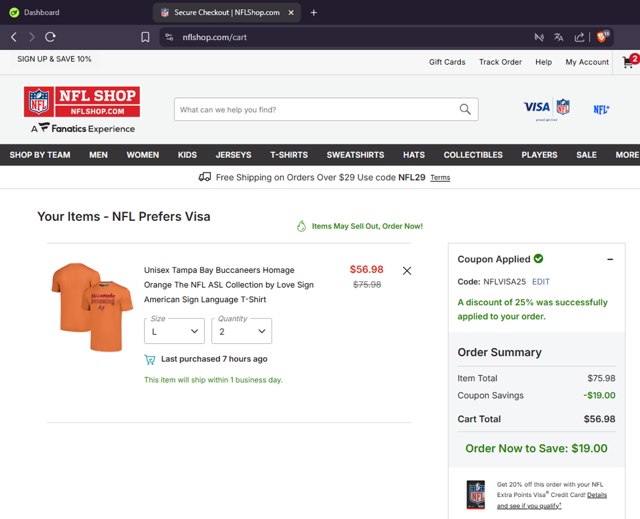Click the NFL Shop logo
Viewport: 640px width, 519px height.
point(82,102)
